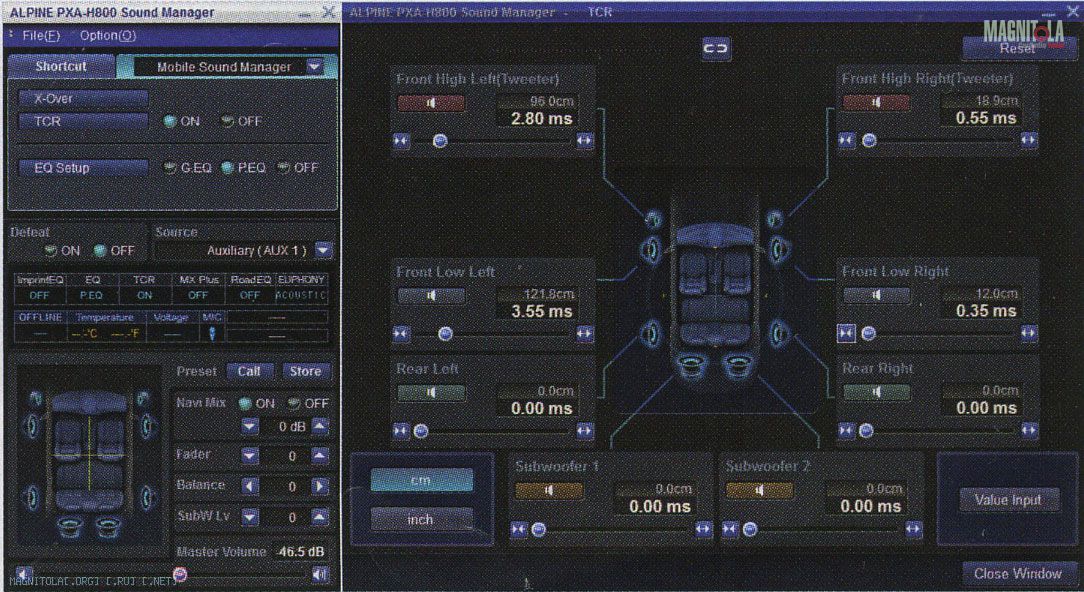Shift Balance to the left
Image resolution: width=1084 pixels, height=592 pixels.
point(250,486)
